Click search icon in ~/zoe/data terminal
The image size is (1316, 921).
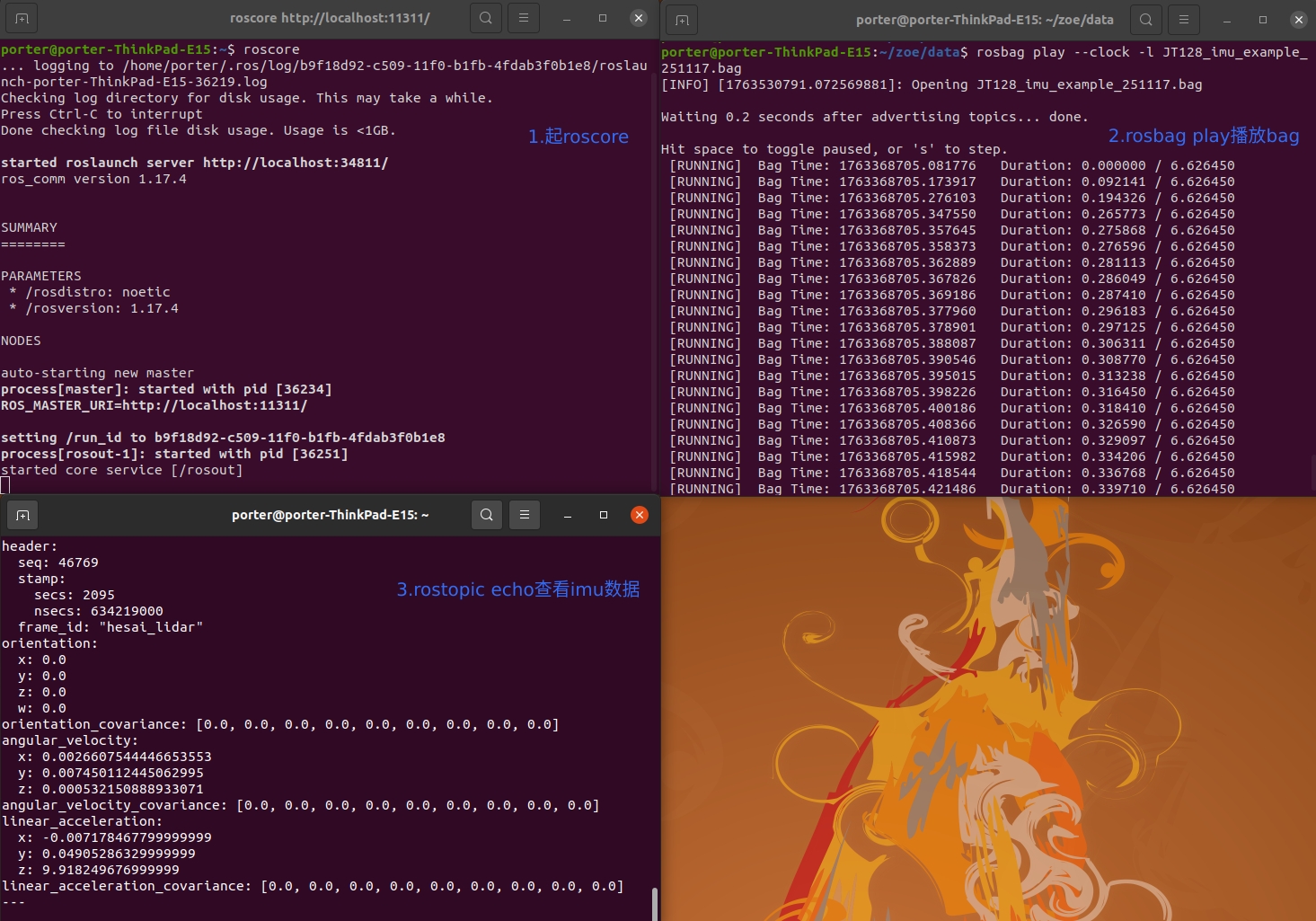[1146, 19]
